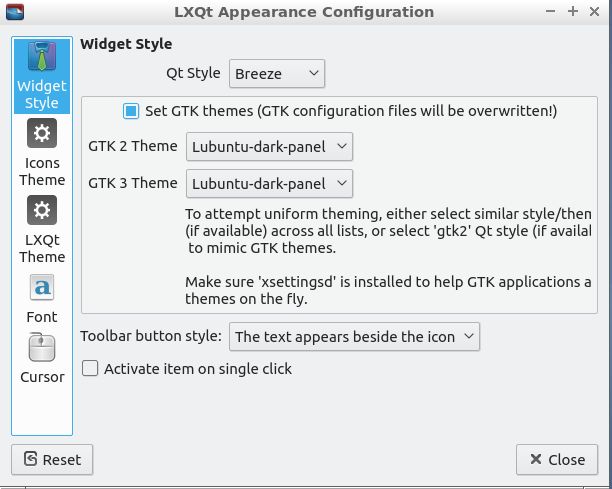The width and height of the screenshot is (612, 489).
Task: Click the Reset button text
Action: click(62, 460)
